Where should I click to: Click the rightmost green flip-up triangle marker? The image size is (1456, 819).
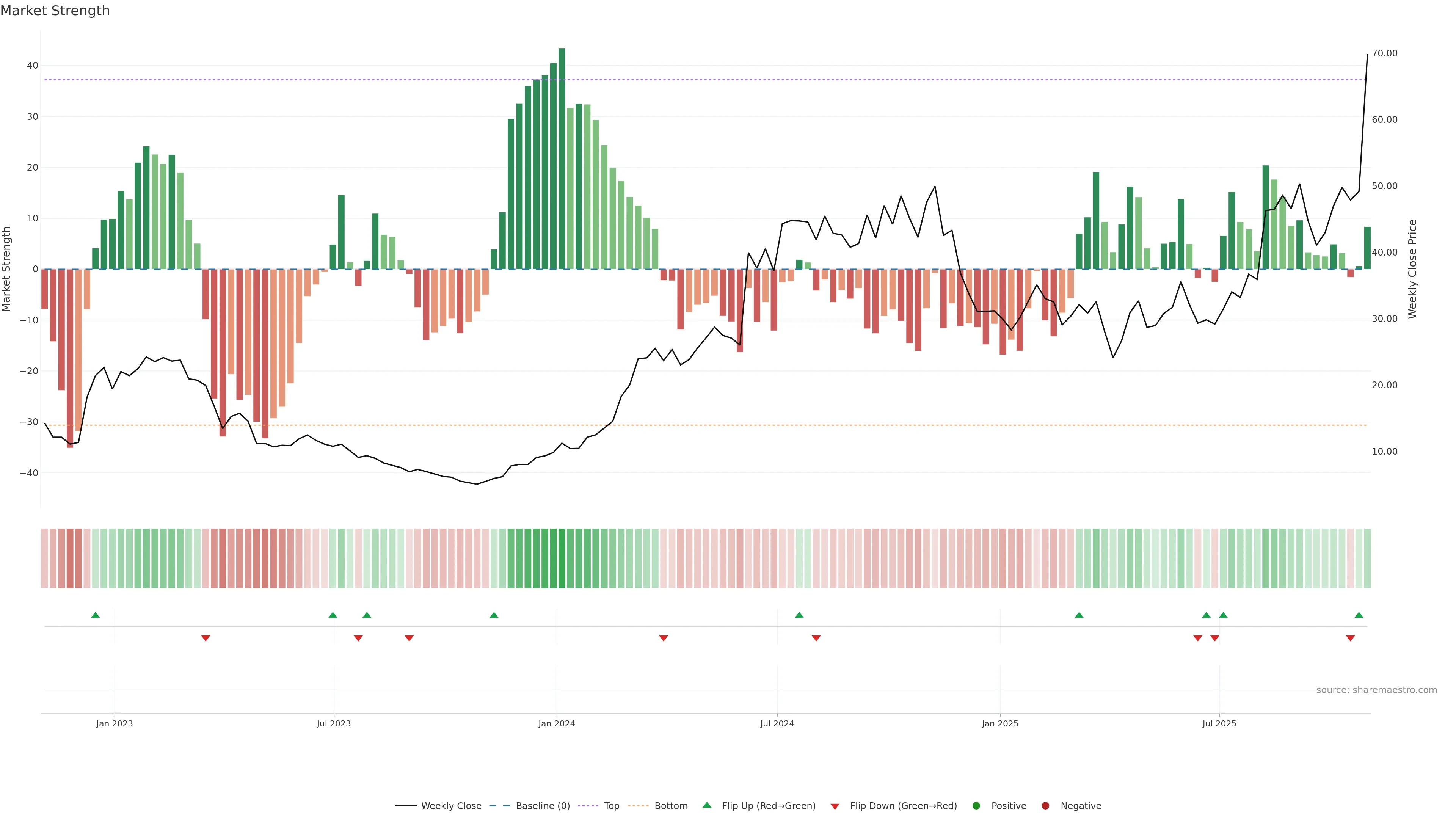point(1359,615)
